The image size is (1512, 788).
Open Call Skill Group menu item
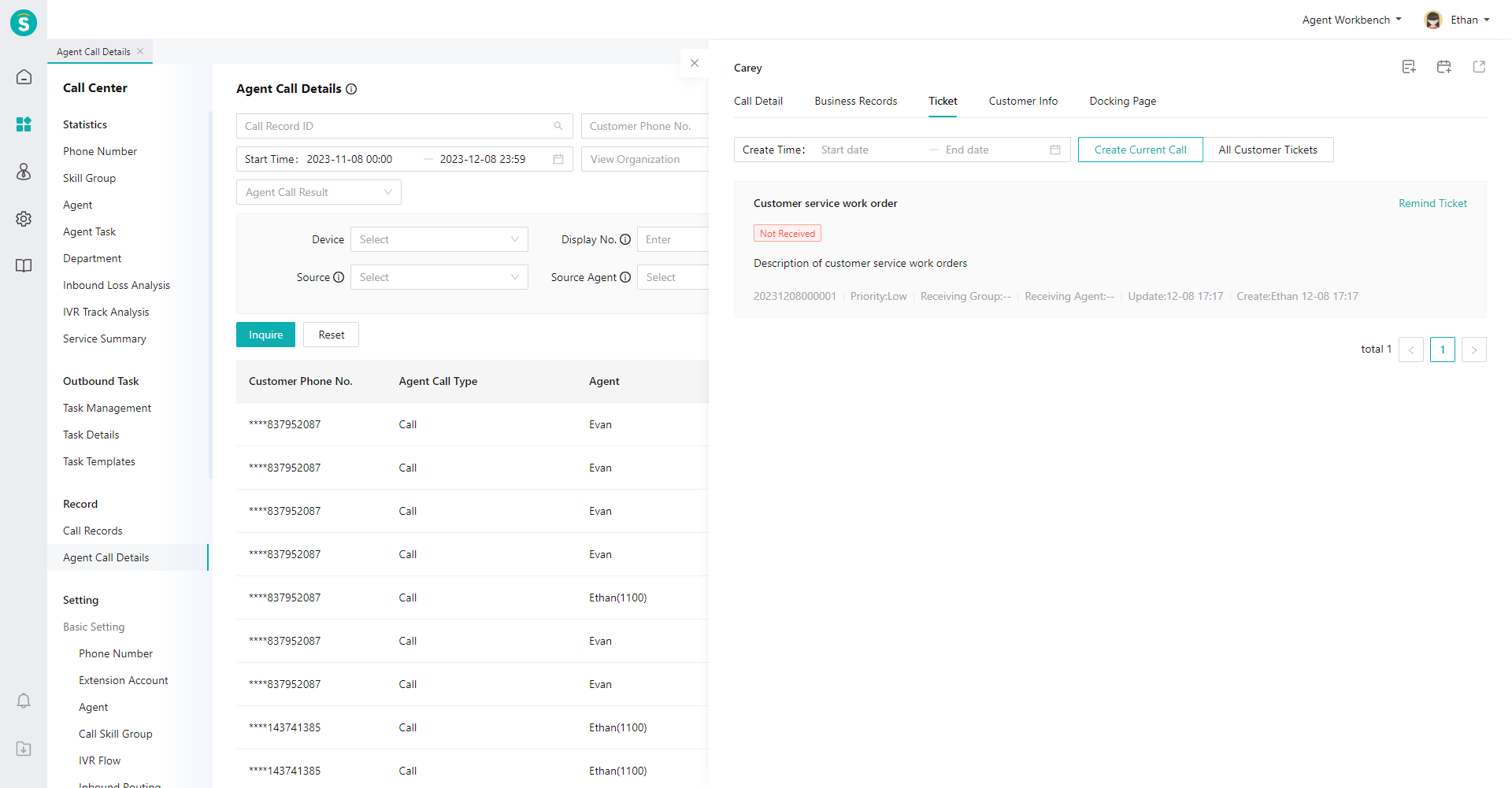(116, 734)
